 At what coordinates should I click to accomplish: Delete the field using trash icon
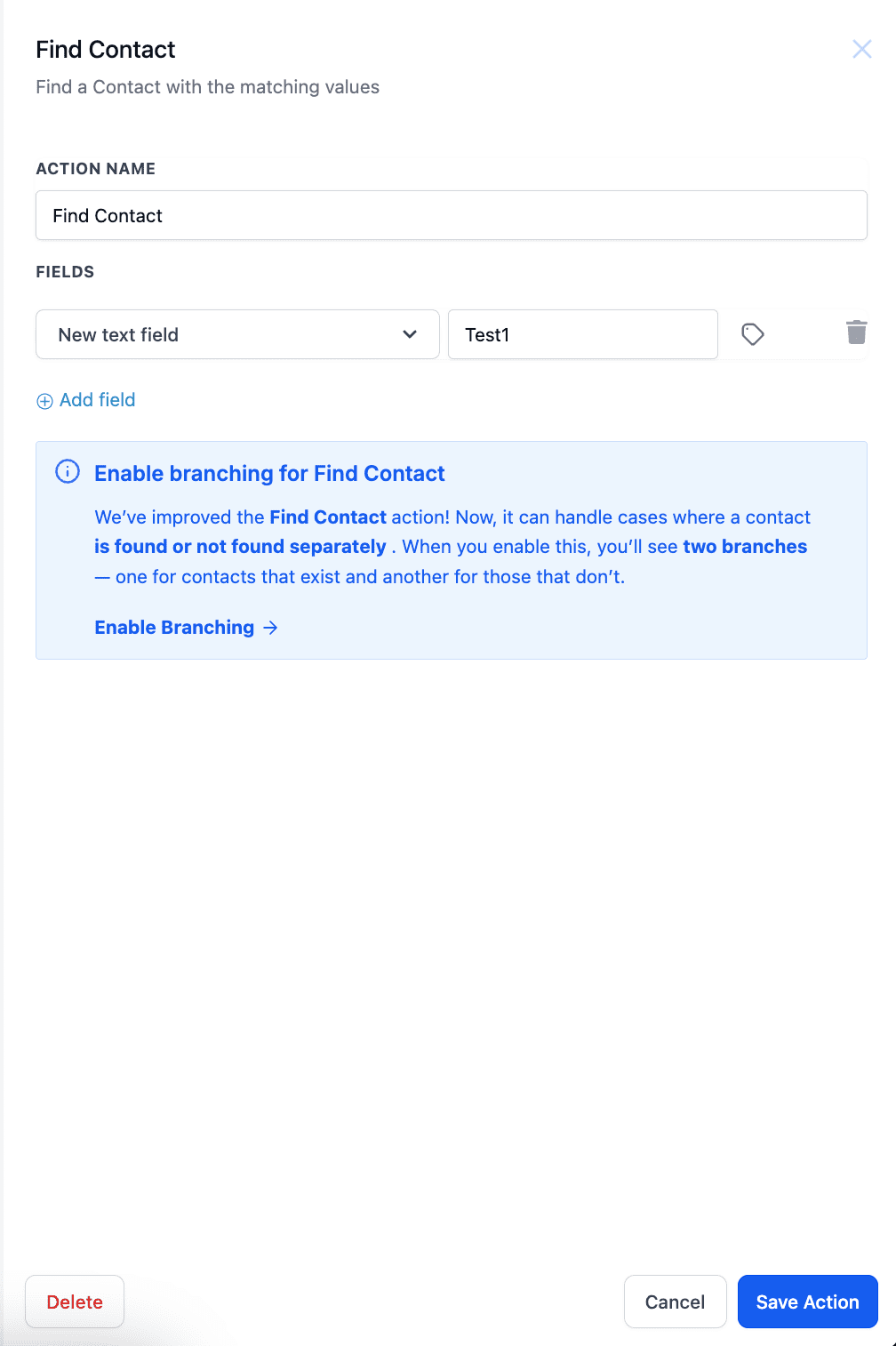point(856,332)
